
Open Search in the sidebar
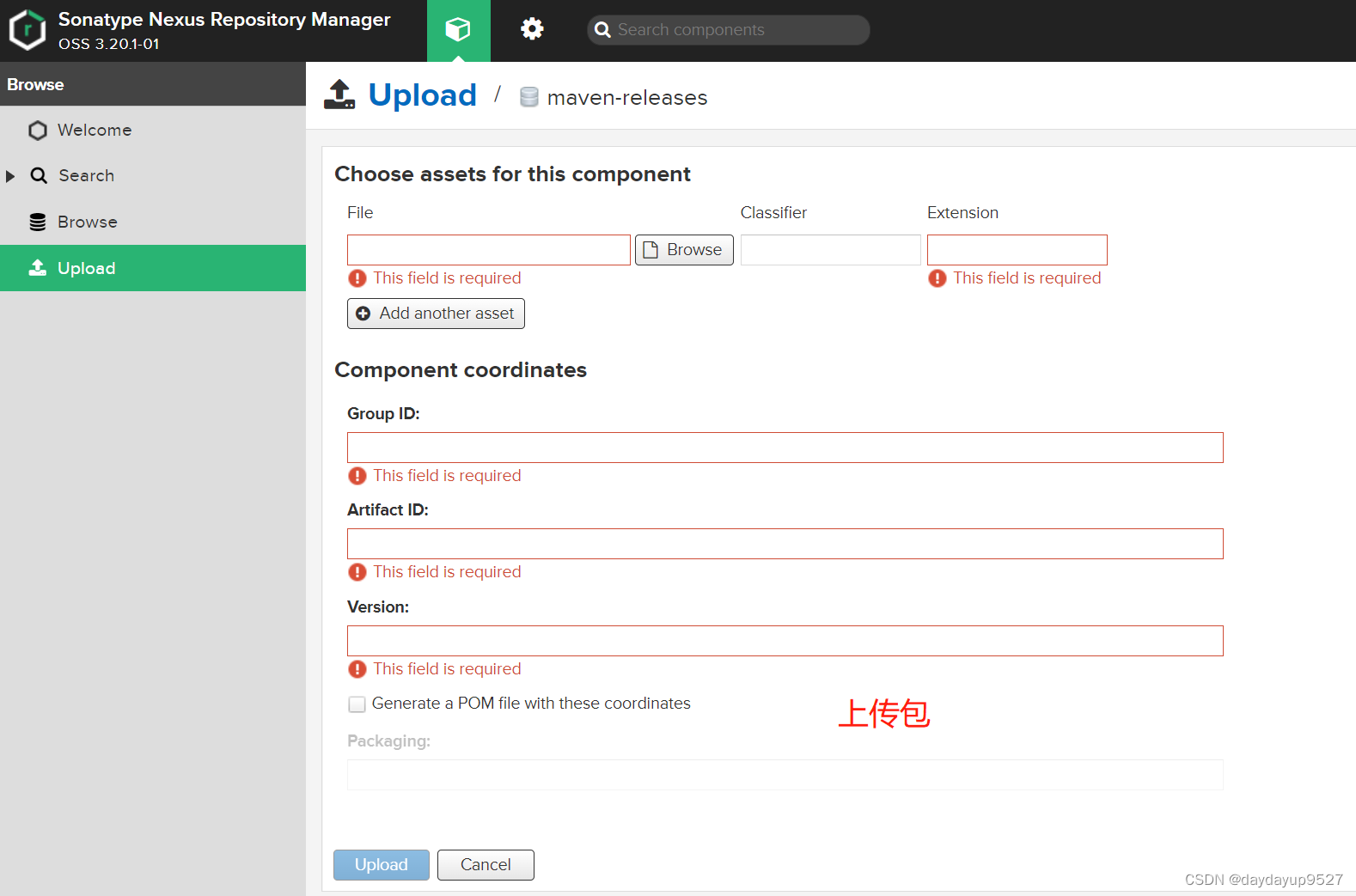pyautogui.click(x=153, y=176)
